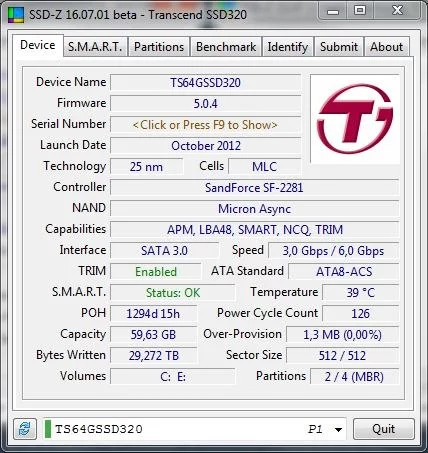This screenshot has height=453, width=428.
Task: Click POH value 1294d 15h
Action: point(153,314)
